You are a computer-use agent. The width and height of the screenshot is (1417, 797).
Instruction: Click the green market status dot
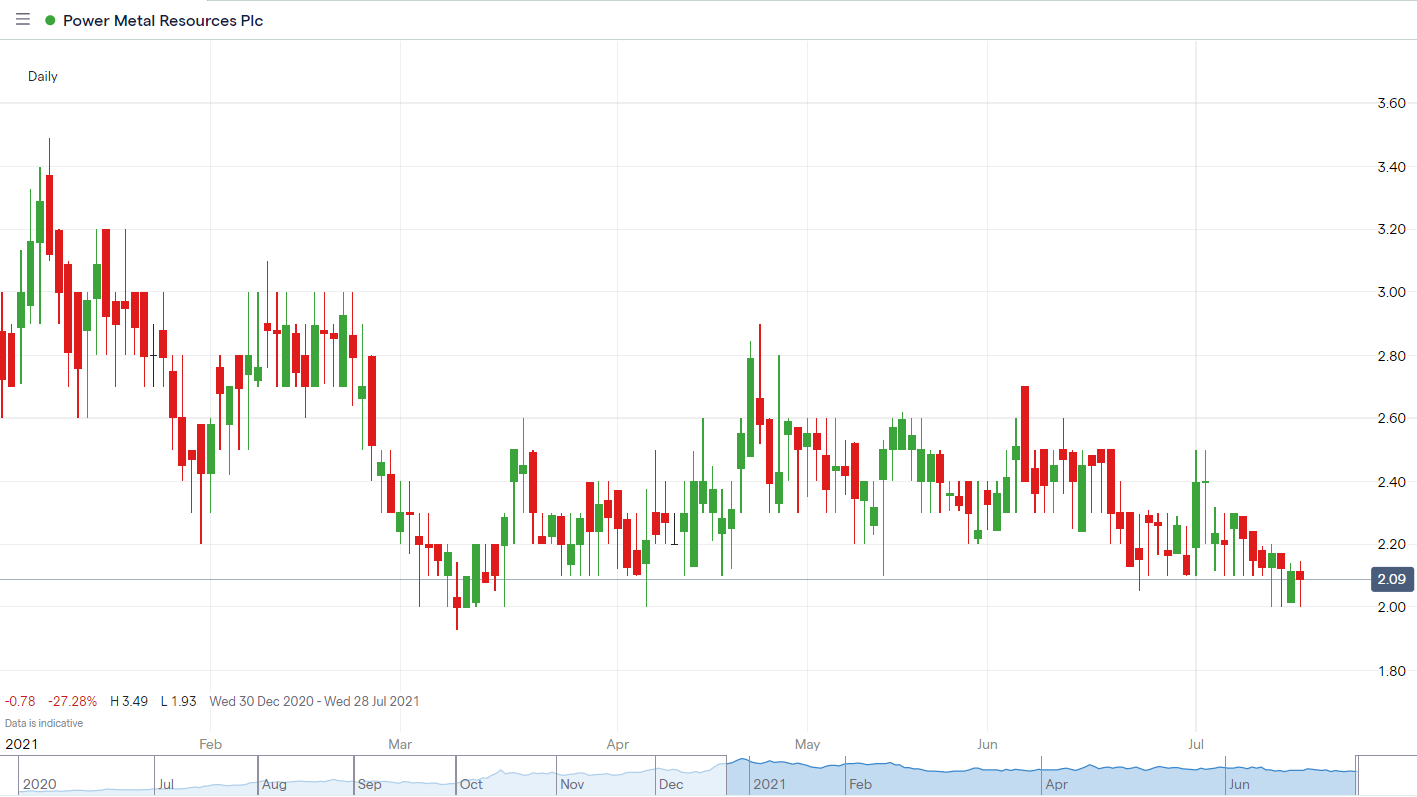[x=50, y=20]
